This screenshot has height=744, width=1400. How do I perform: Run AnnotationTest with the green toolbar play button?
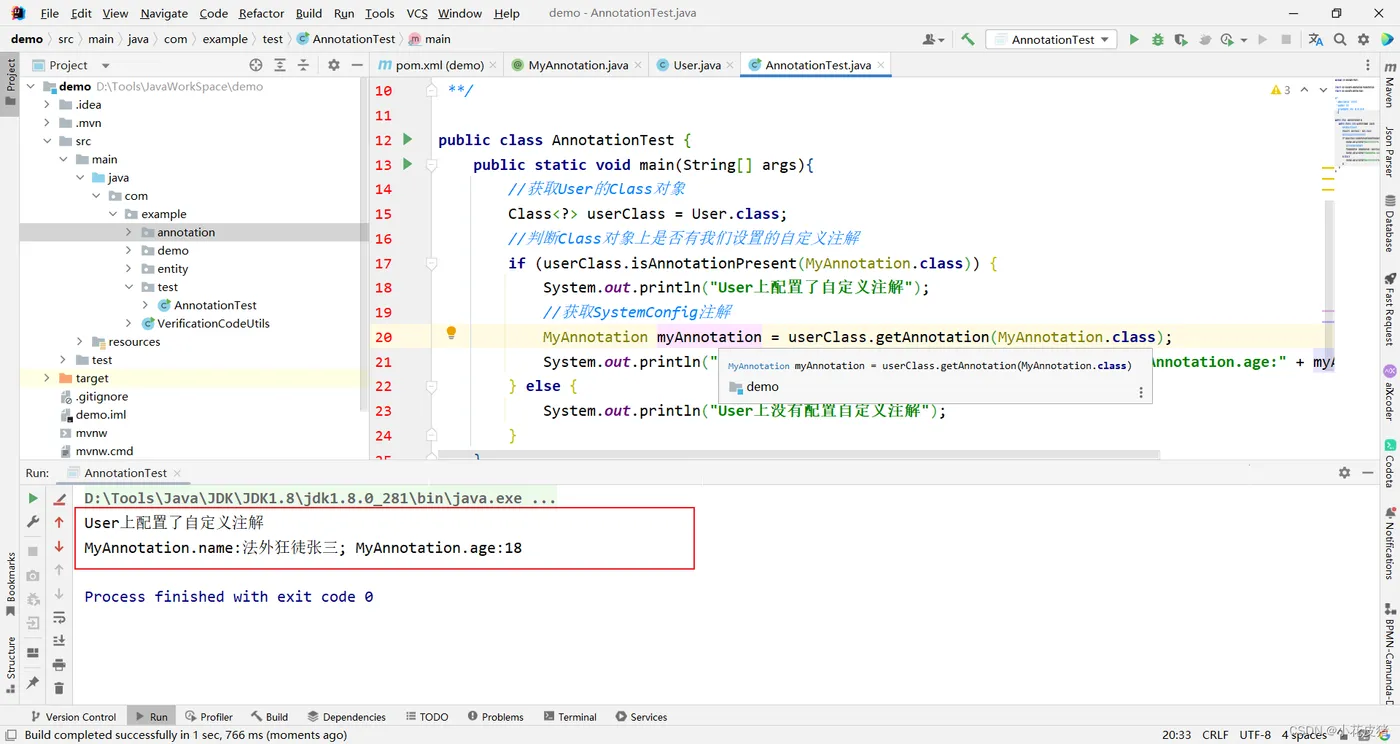tap(1133, 40)
